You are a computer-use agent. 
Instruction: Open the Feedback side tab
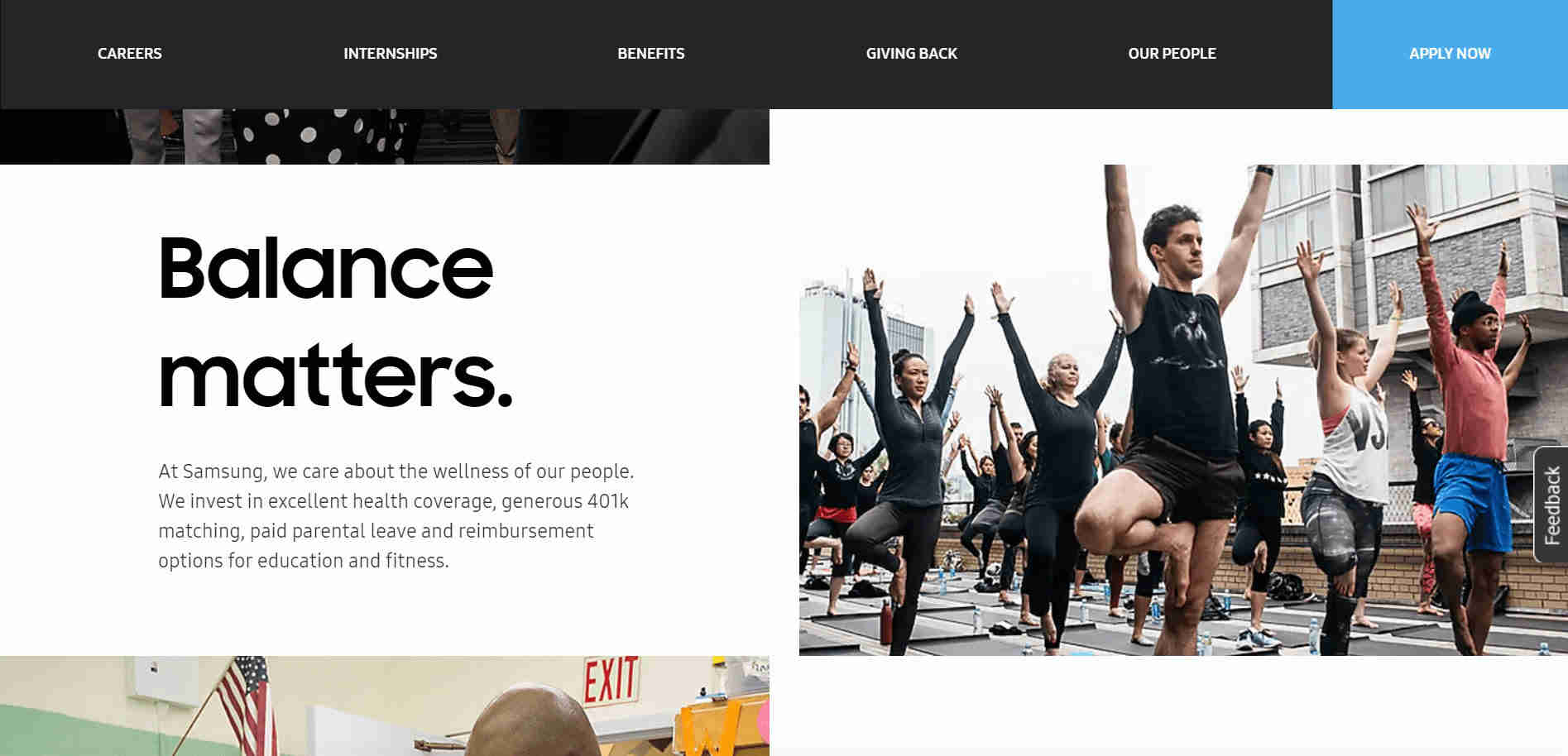click(1551, 505)
